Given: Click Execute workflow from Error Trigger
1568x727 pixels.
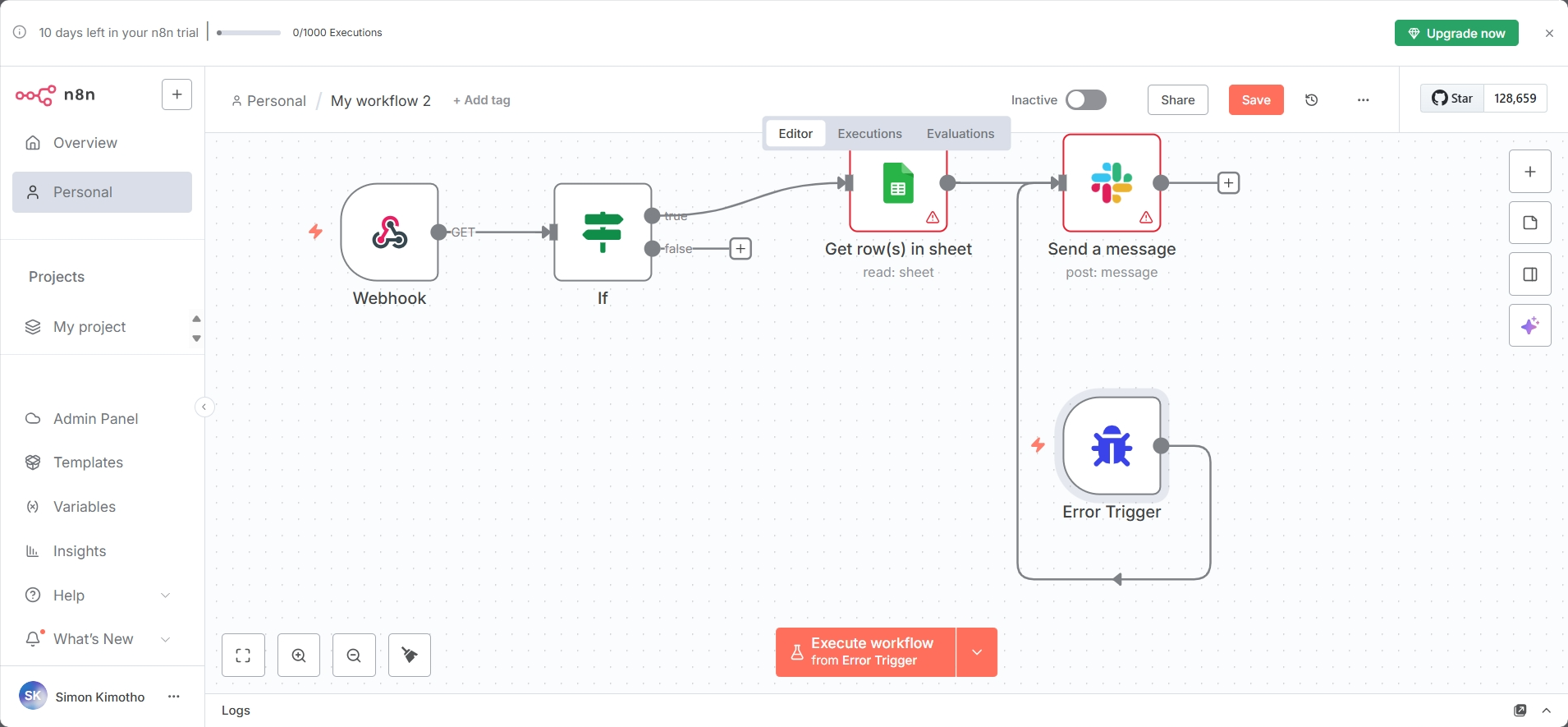Looking at the screenshot, I should pyautogui.click(x=866, y=652).
